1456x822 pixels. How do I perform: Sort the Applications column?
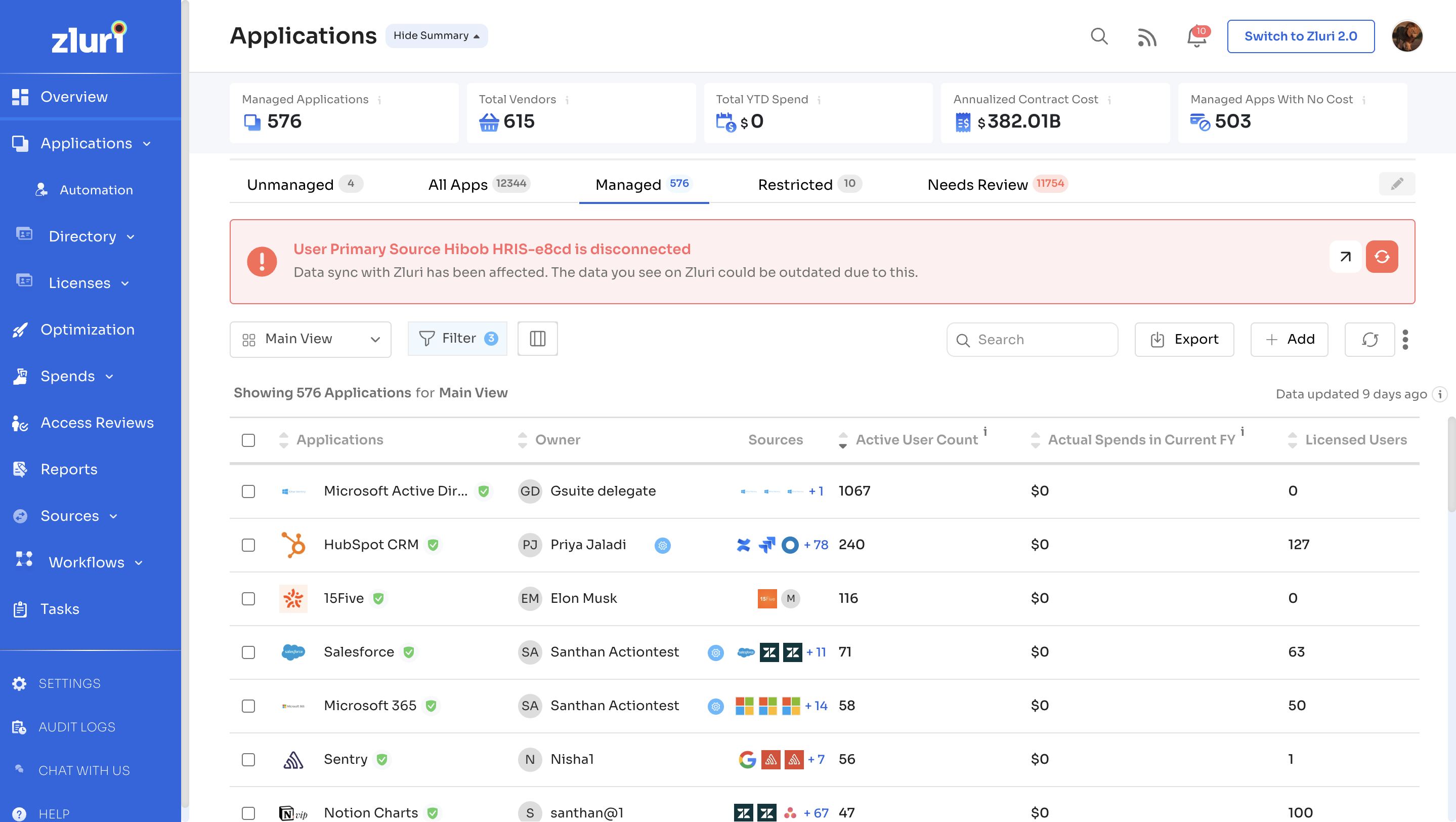(284, 440)
